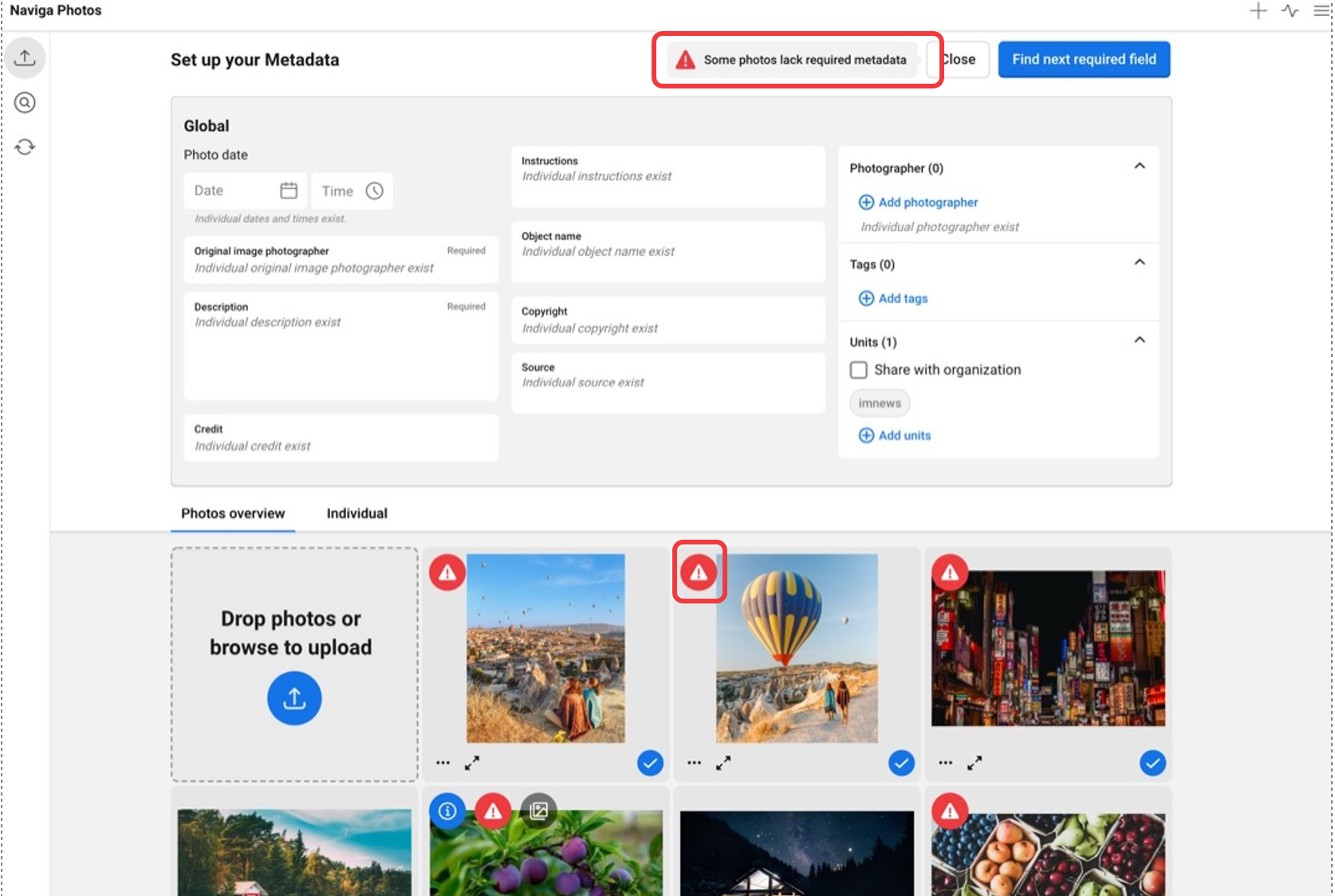
Task: Toggle selection checkmark on city night photo
Action: (1152, 763)
